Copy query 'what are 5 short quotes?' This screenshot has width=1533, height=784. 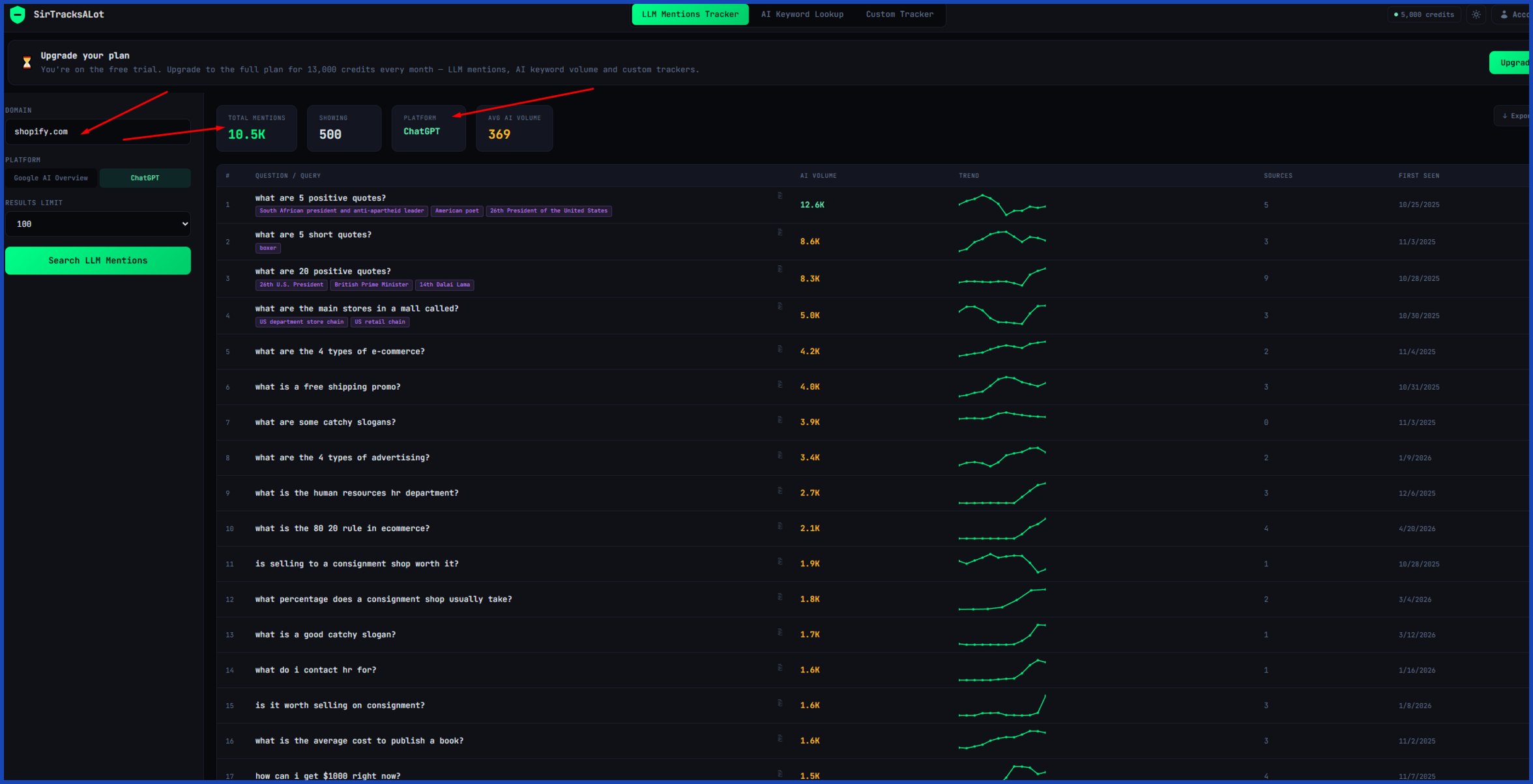click(780, 232)
